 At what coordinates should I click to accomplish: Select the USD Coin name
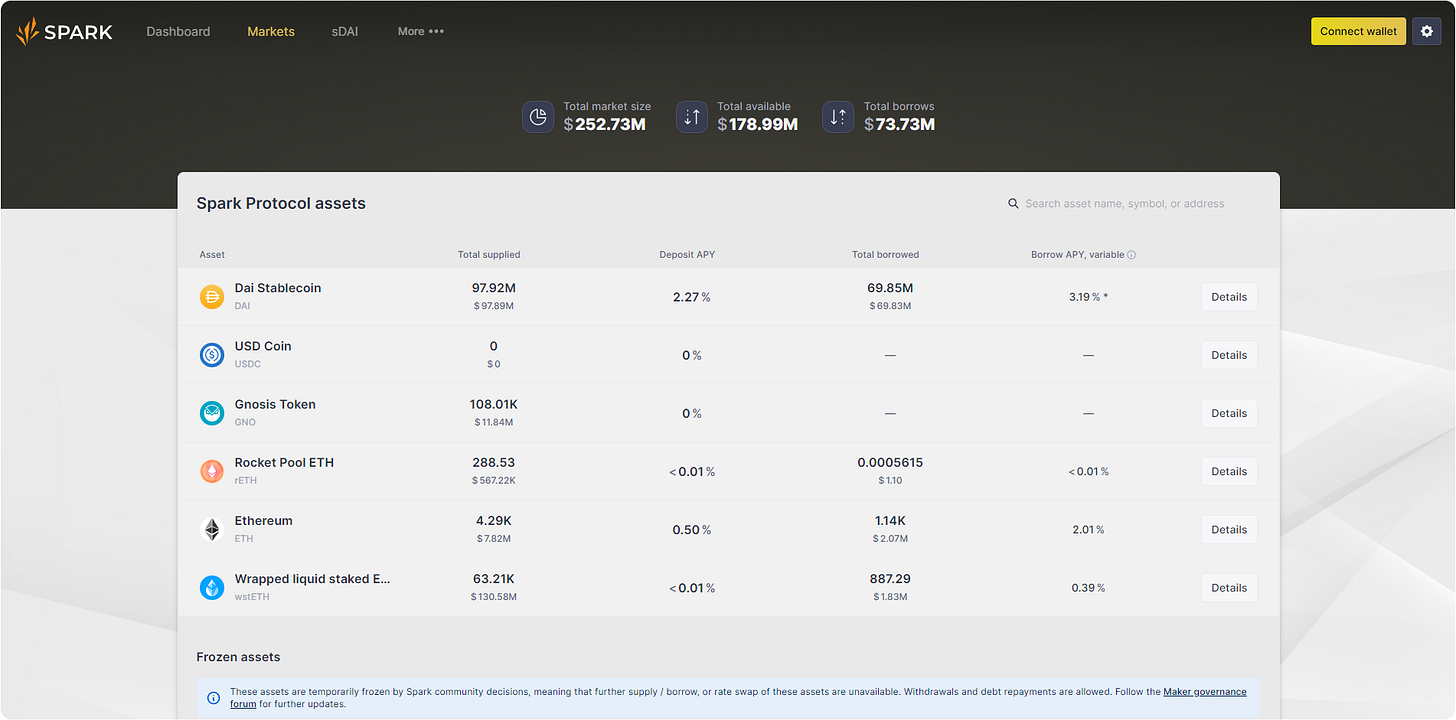263,346
